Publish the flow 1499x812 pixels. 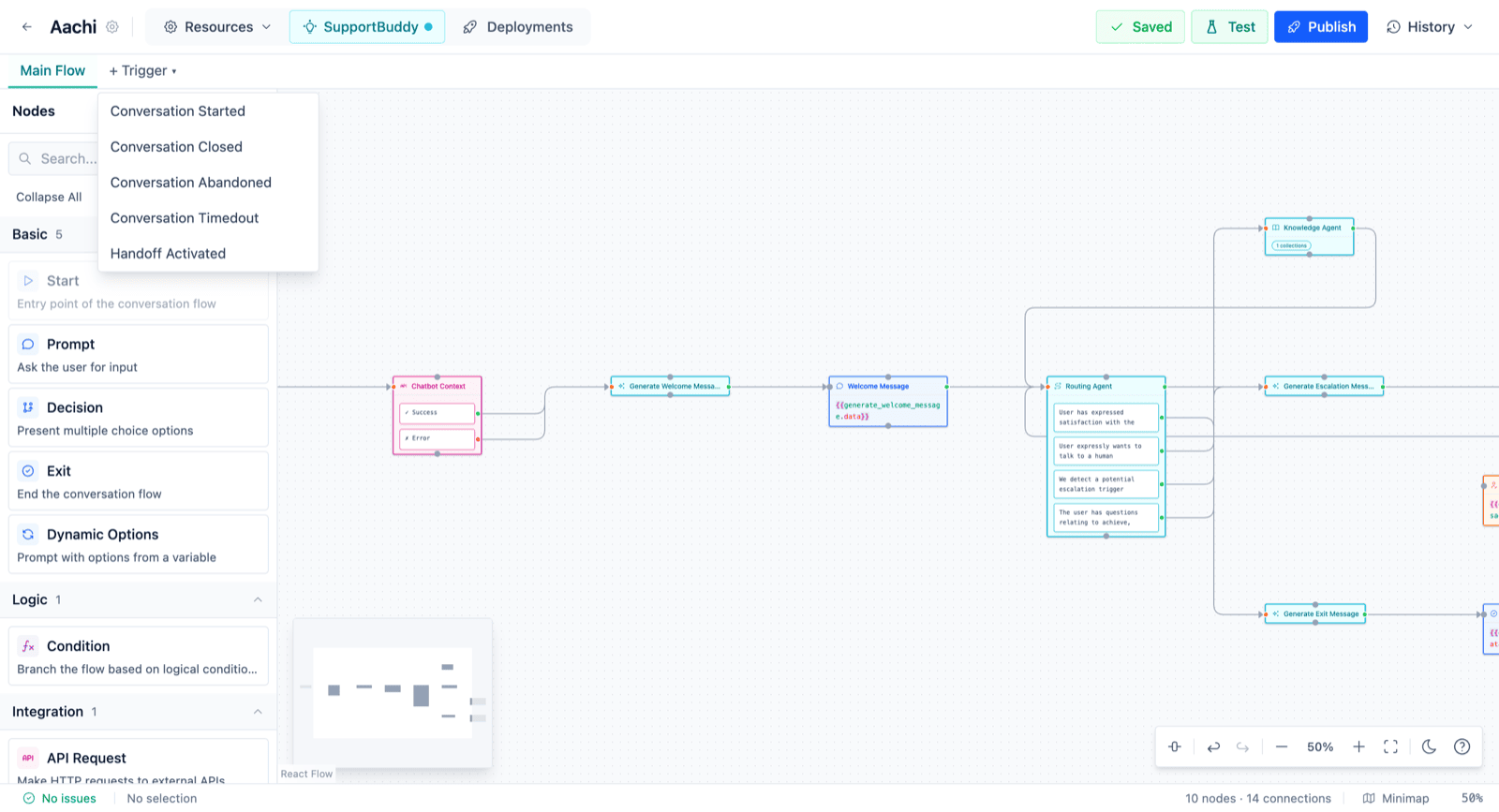[x=1321, y=27]
